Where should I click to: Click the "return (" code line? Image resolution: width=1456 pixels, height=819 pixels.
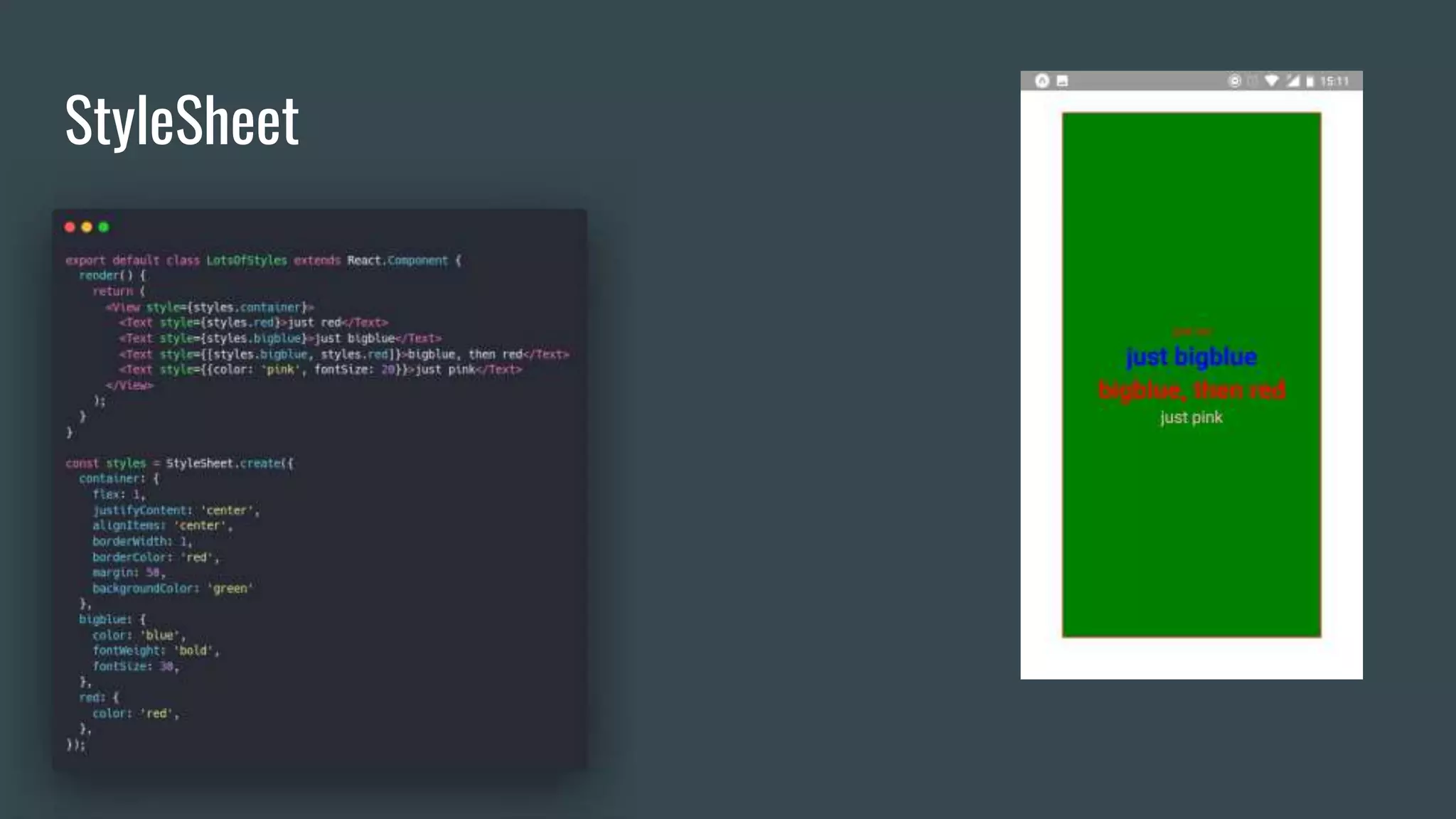pos(119,291)
